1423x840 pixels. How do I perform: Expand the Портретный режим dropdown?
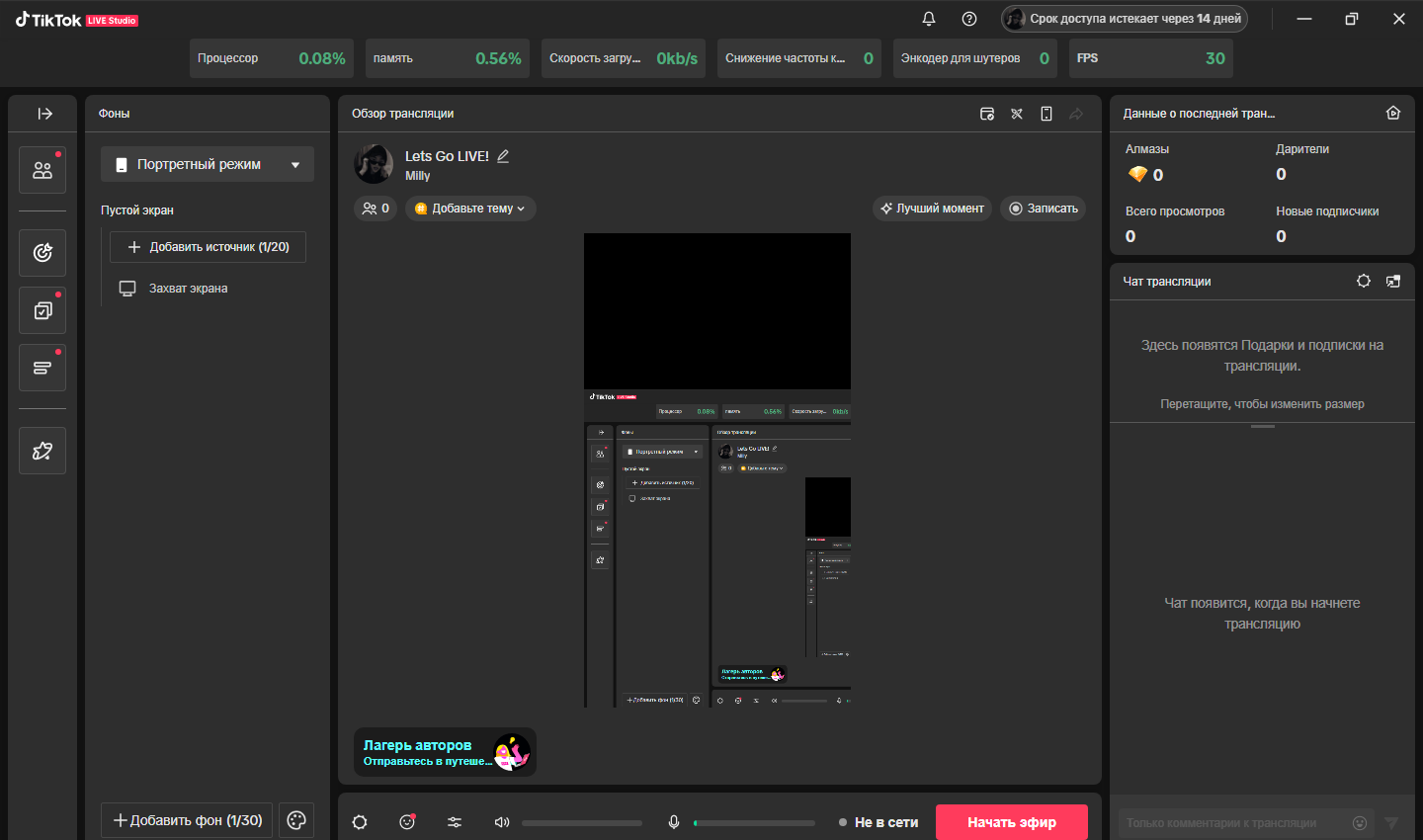208,164
